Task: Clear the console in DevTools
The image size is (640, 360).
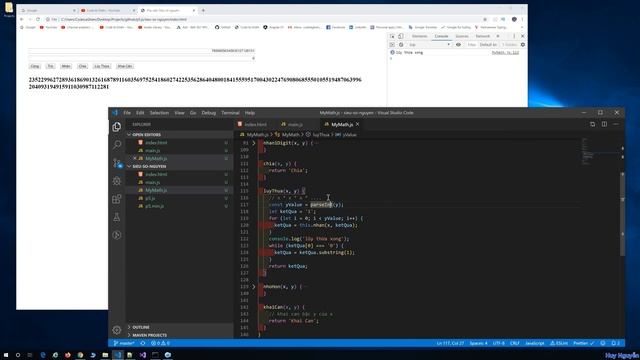Action: coord(401,44)
